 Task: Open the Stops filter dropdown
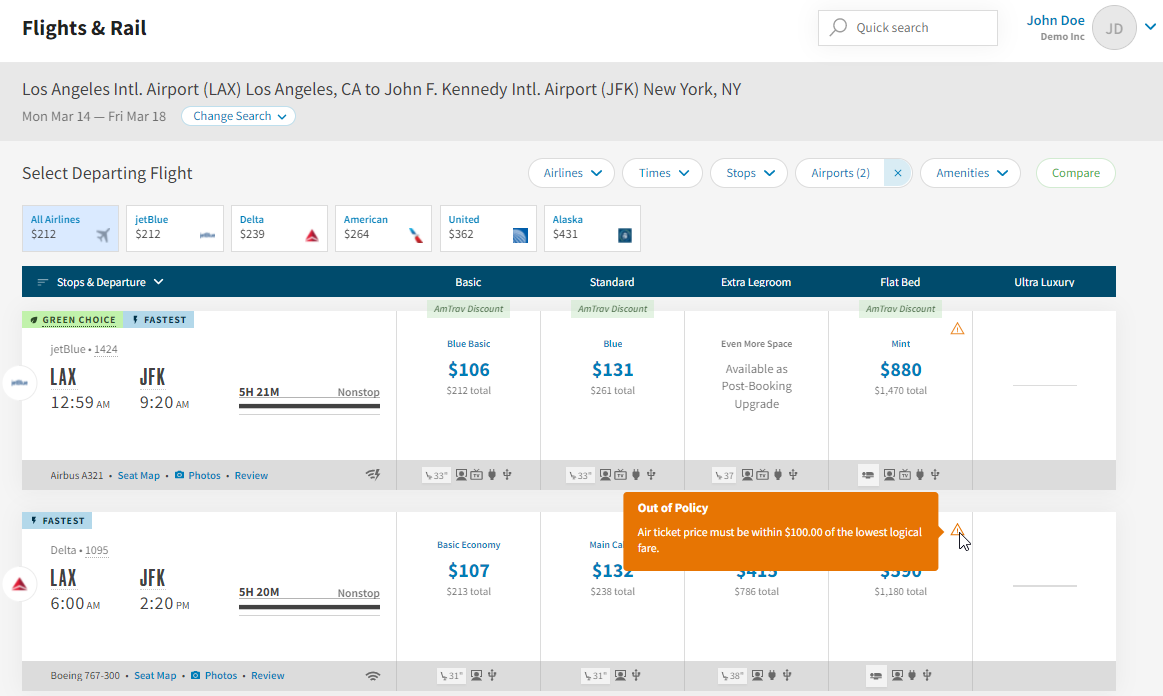pyautogui.click(x=749, y=173)
